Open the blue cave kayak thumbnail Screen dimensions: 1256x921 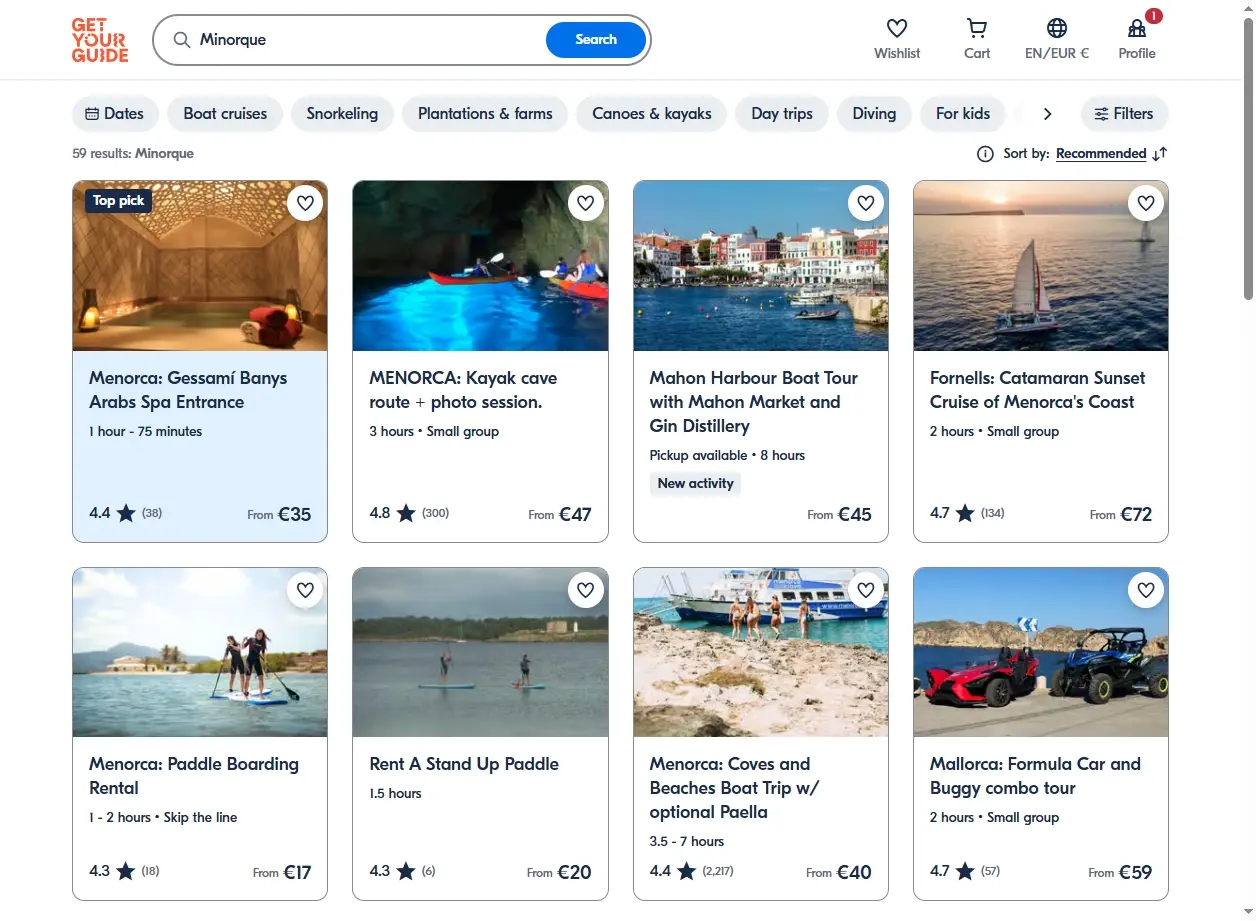coord(480,266)
